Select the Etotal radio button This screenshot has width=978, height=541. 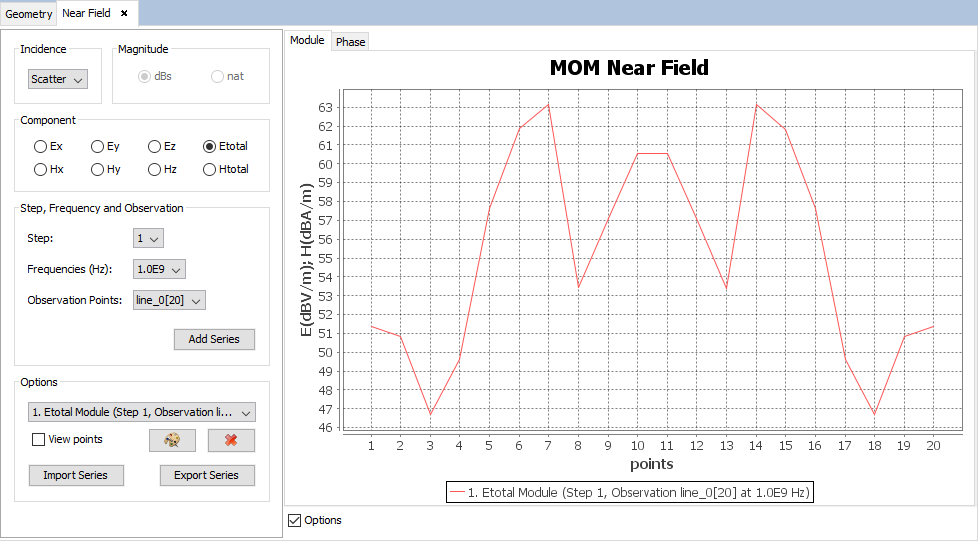pyautogui.click(x=209, y=146)
